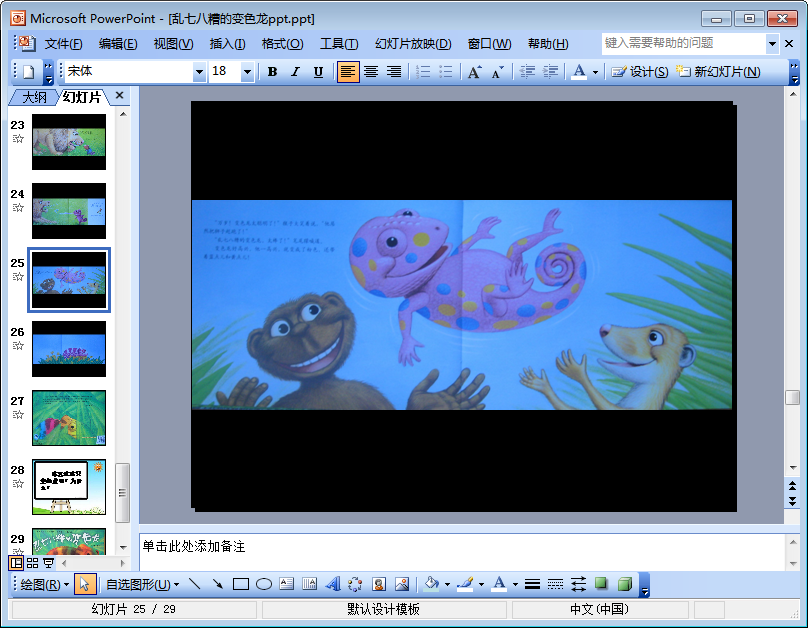
Task: Select slide 24 thumbnail
Action: pyautogui.click(x=69, y=211)
